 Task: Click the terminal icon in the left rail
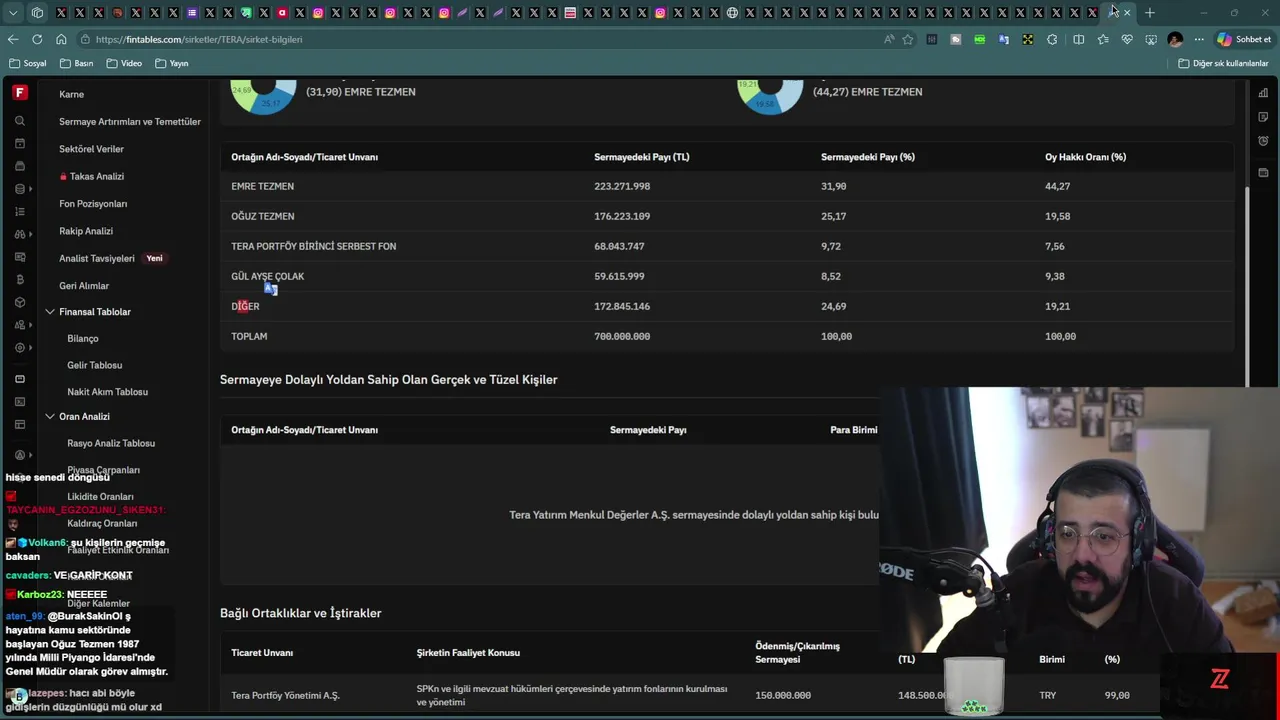coord(20,402)
